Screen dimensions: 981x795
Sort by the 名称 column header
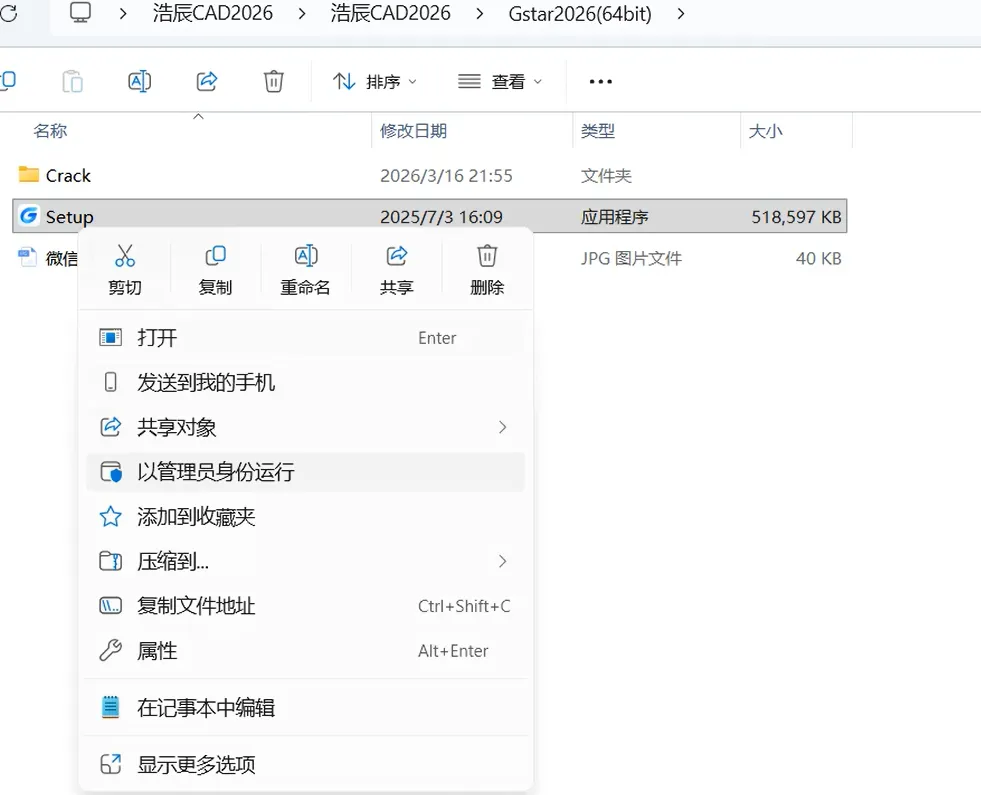pyautogui.click(x=50, y=131)
